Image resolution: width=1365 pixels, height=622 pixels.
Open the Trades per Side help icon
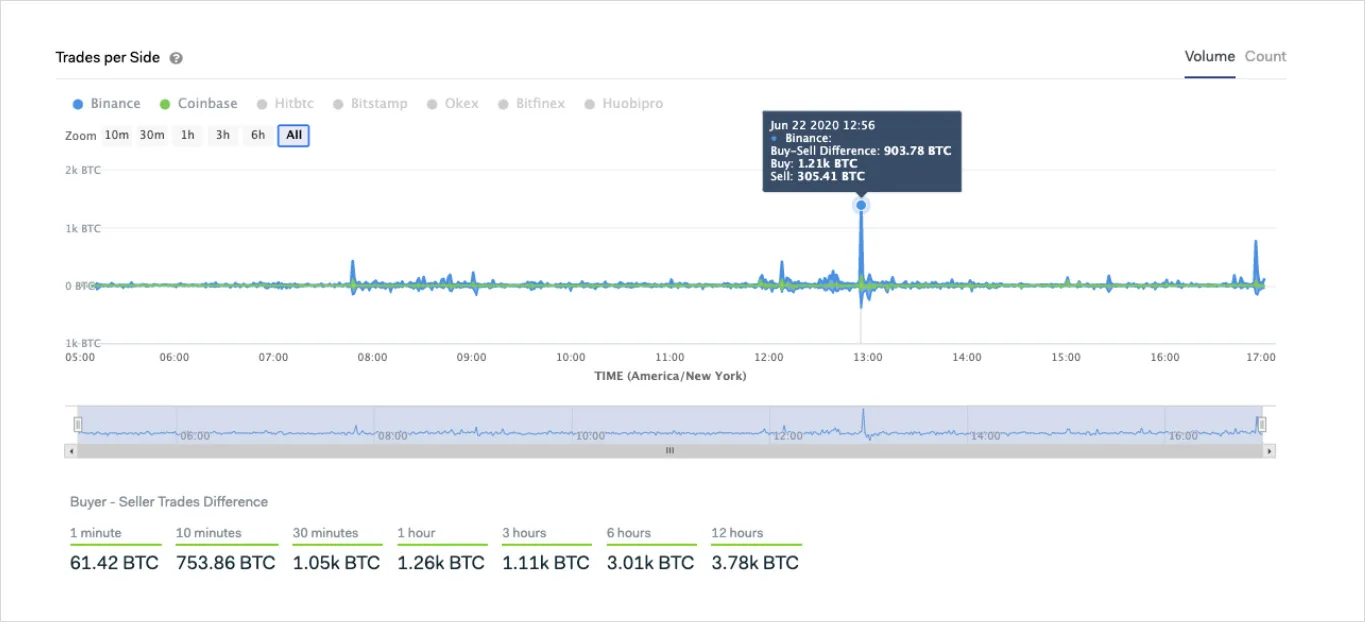coord(176,58)
